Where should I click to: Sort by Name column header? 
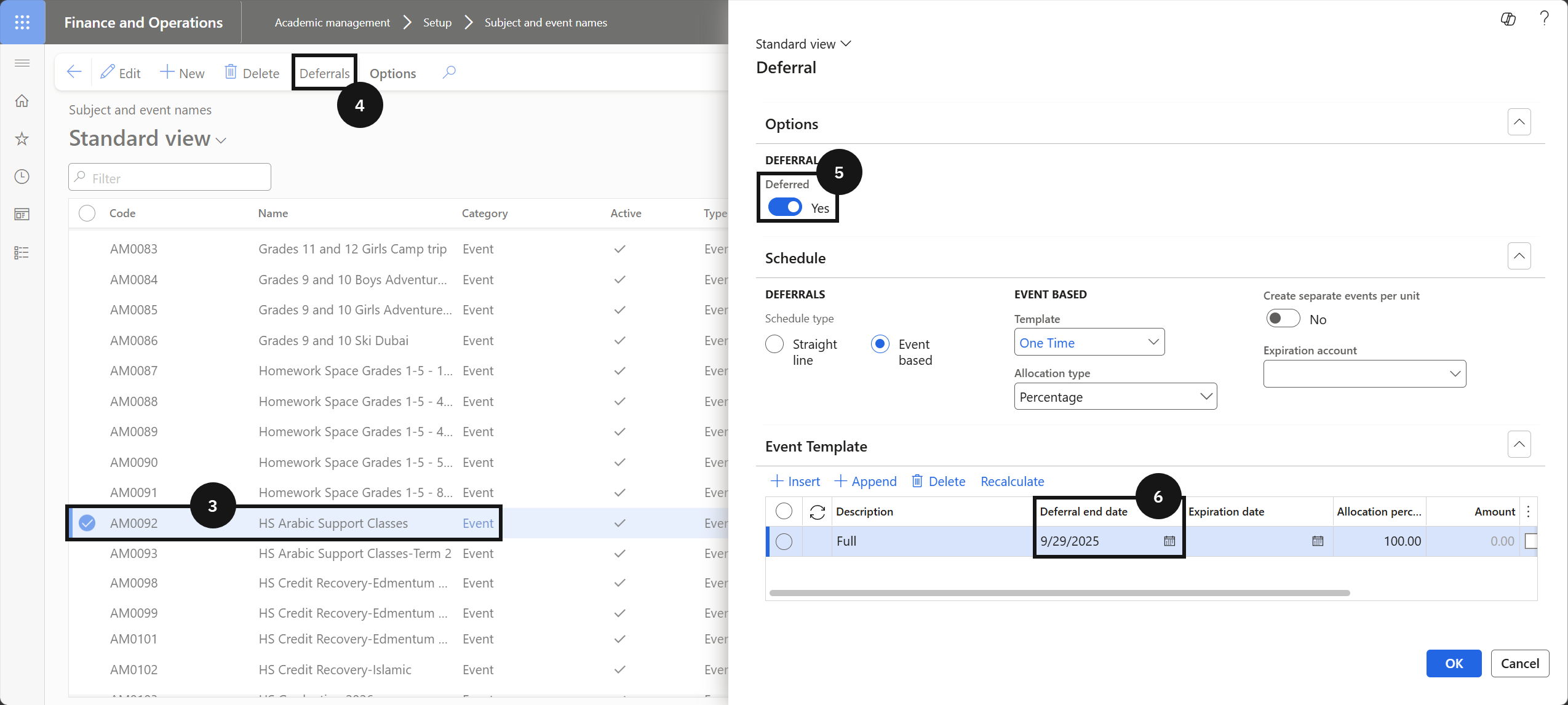[x=273, y=213]
